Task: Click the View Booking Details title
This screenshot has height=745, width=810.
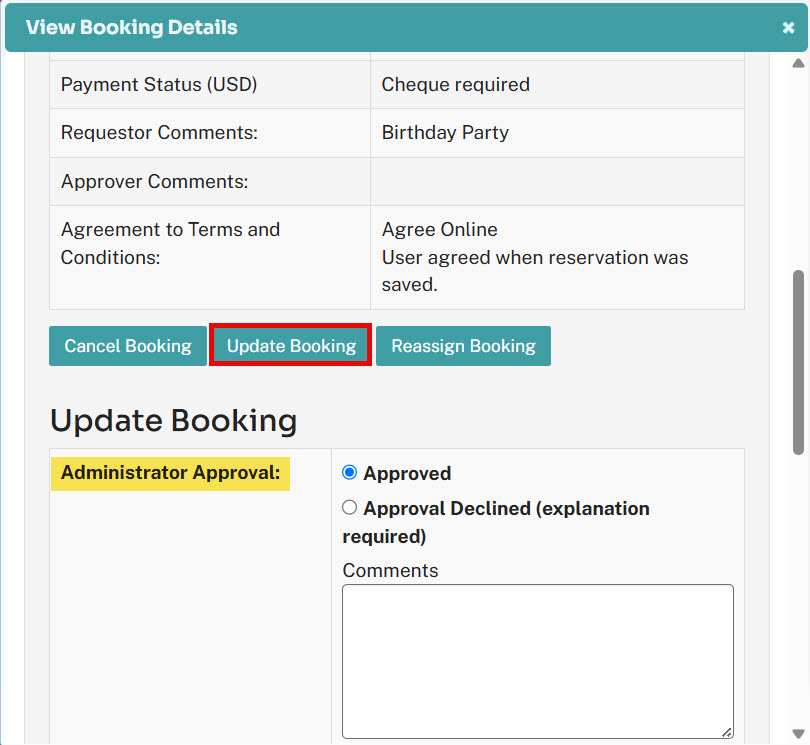Action: tap(132, 27)
